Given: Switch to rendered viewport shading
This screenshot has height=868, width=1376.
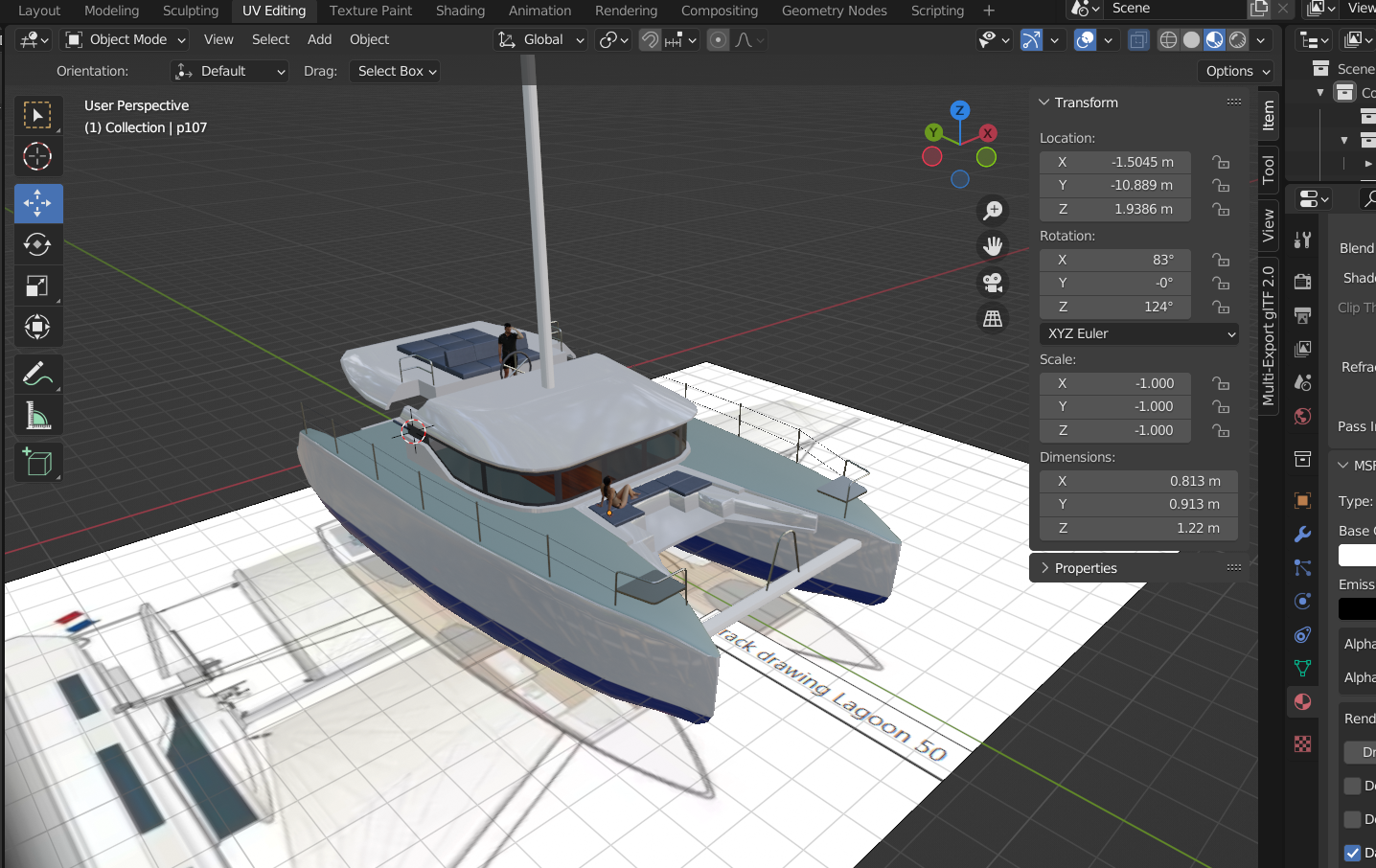Looking at the screenshot, I should (1238, 40).
